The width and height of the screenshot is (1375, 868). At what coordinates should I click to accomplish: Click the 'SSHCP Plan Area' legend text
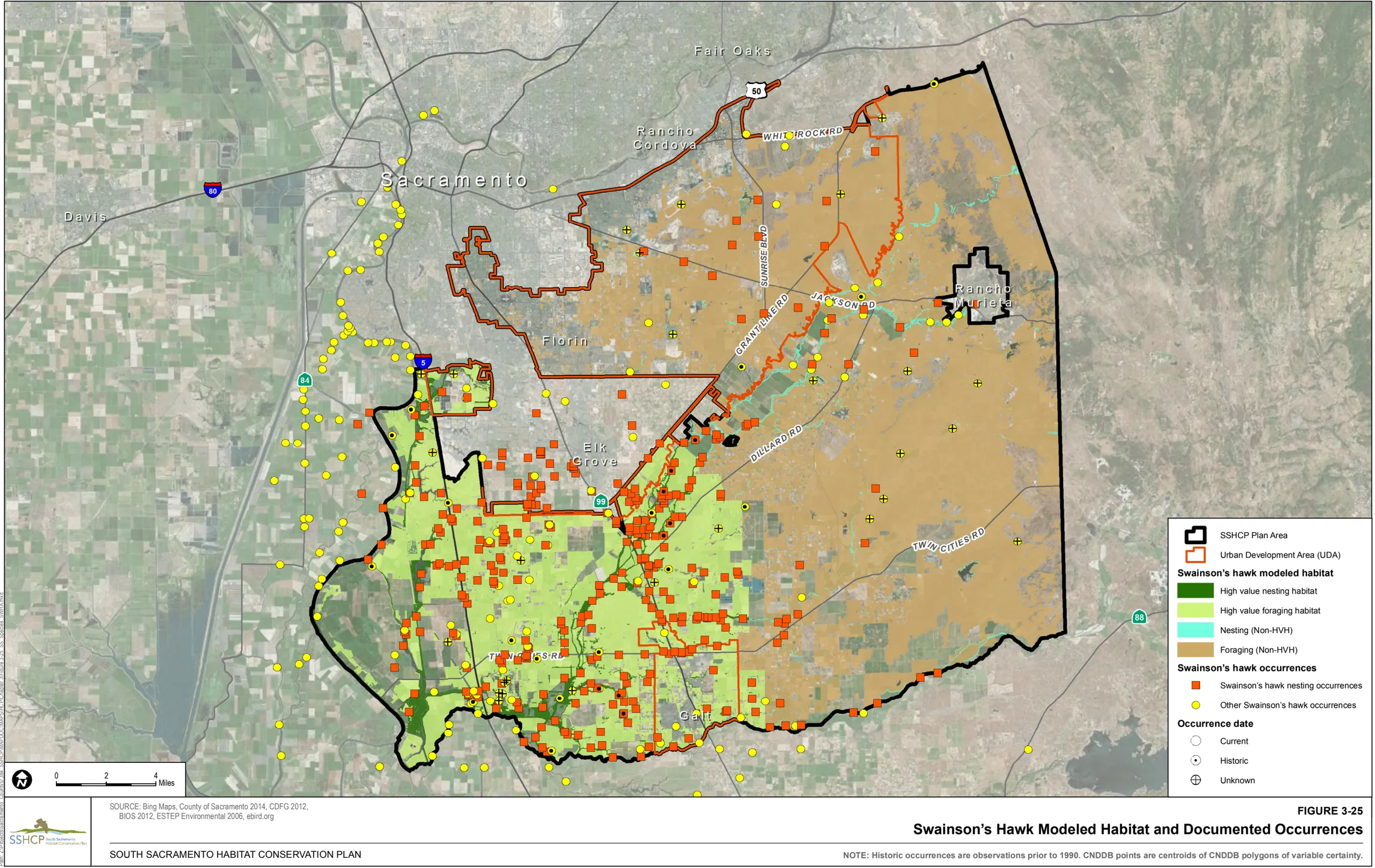1254,535
